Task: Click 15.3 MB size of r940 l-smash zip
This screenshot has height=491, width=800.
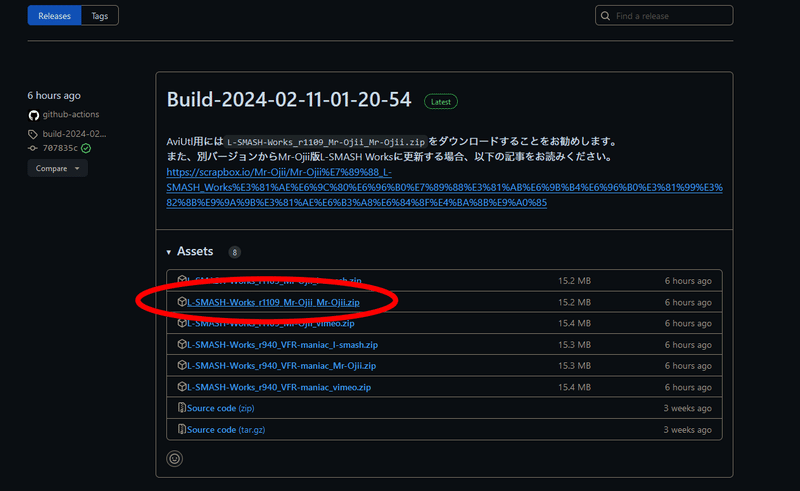Action: click(x=574, y=345)
